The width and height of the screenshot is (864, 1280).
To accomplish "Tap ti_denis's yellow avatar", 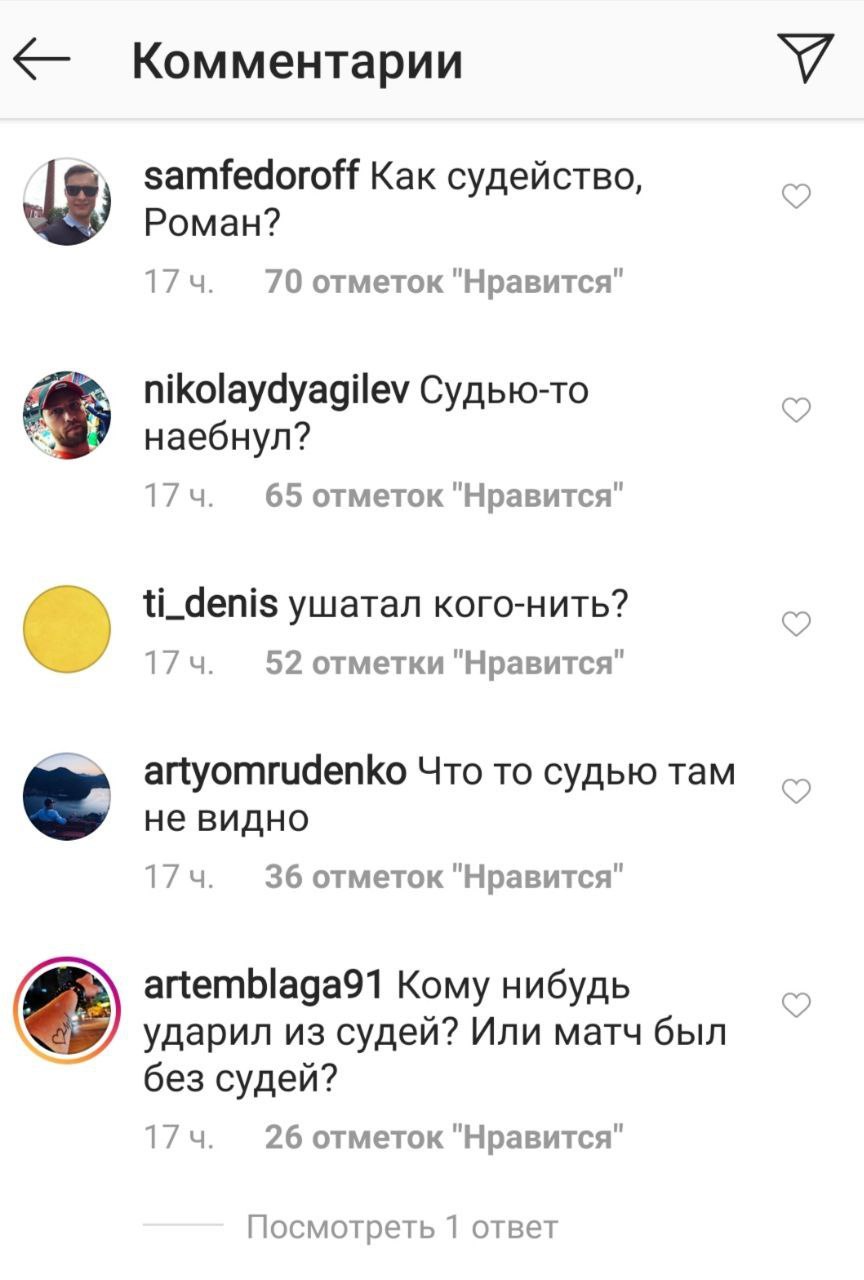I will pyautogui.click(x=67, y=629).
